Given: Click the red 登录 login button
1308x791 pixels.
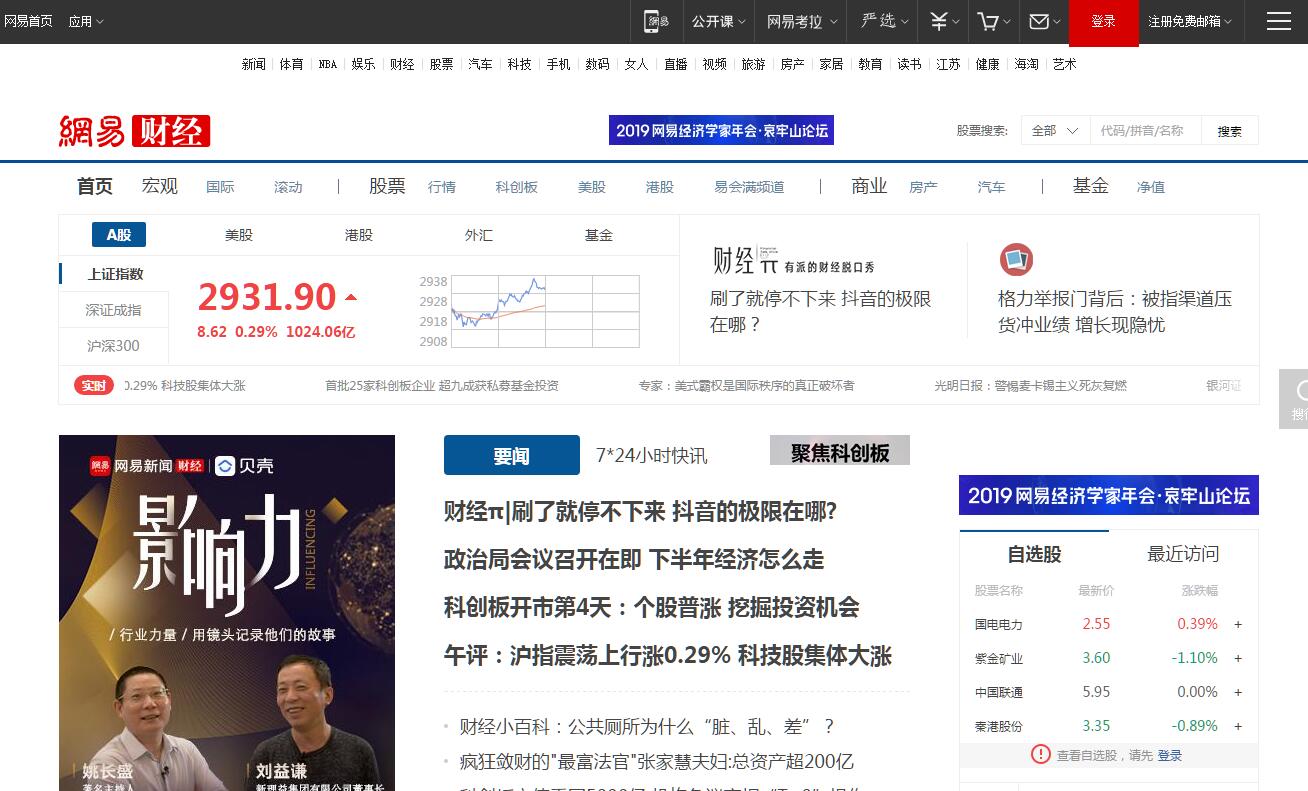Looking at the screenshot, I should click(x=1103, y=22).
